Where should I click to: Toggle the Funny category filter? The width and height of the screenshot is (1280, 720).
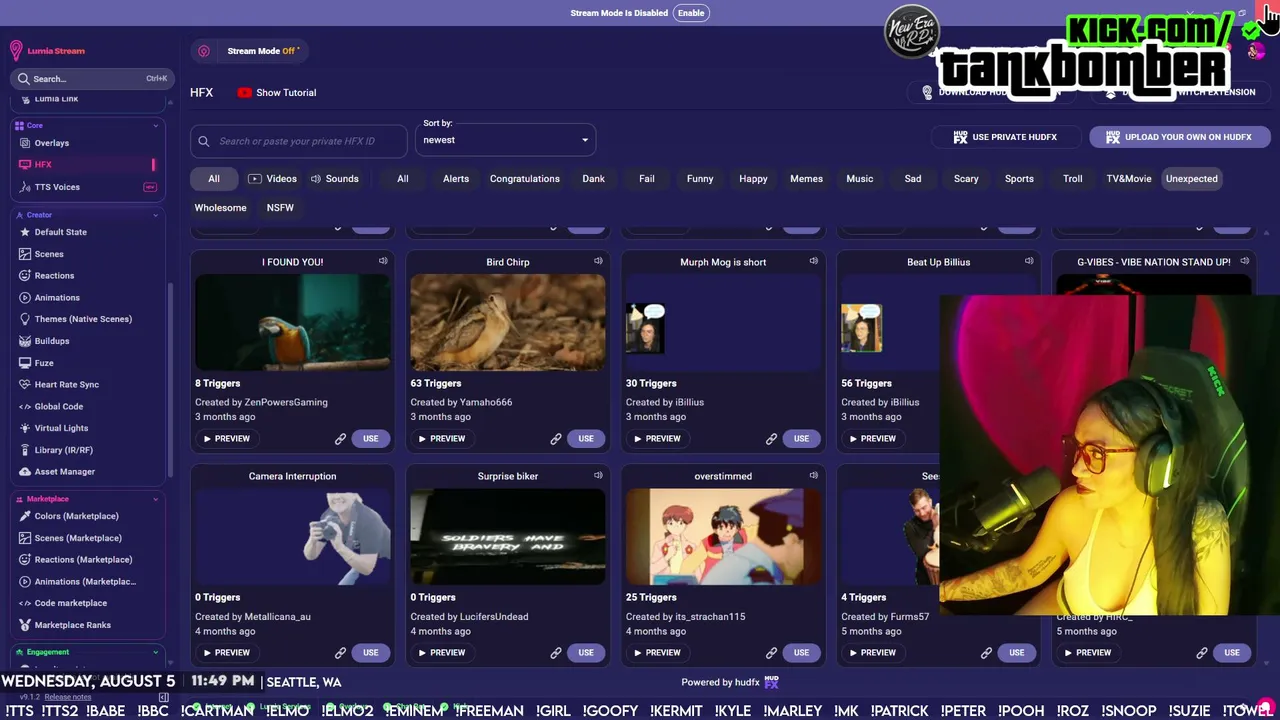coord(700,179)
